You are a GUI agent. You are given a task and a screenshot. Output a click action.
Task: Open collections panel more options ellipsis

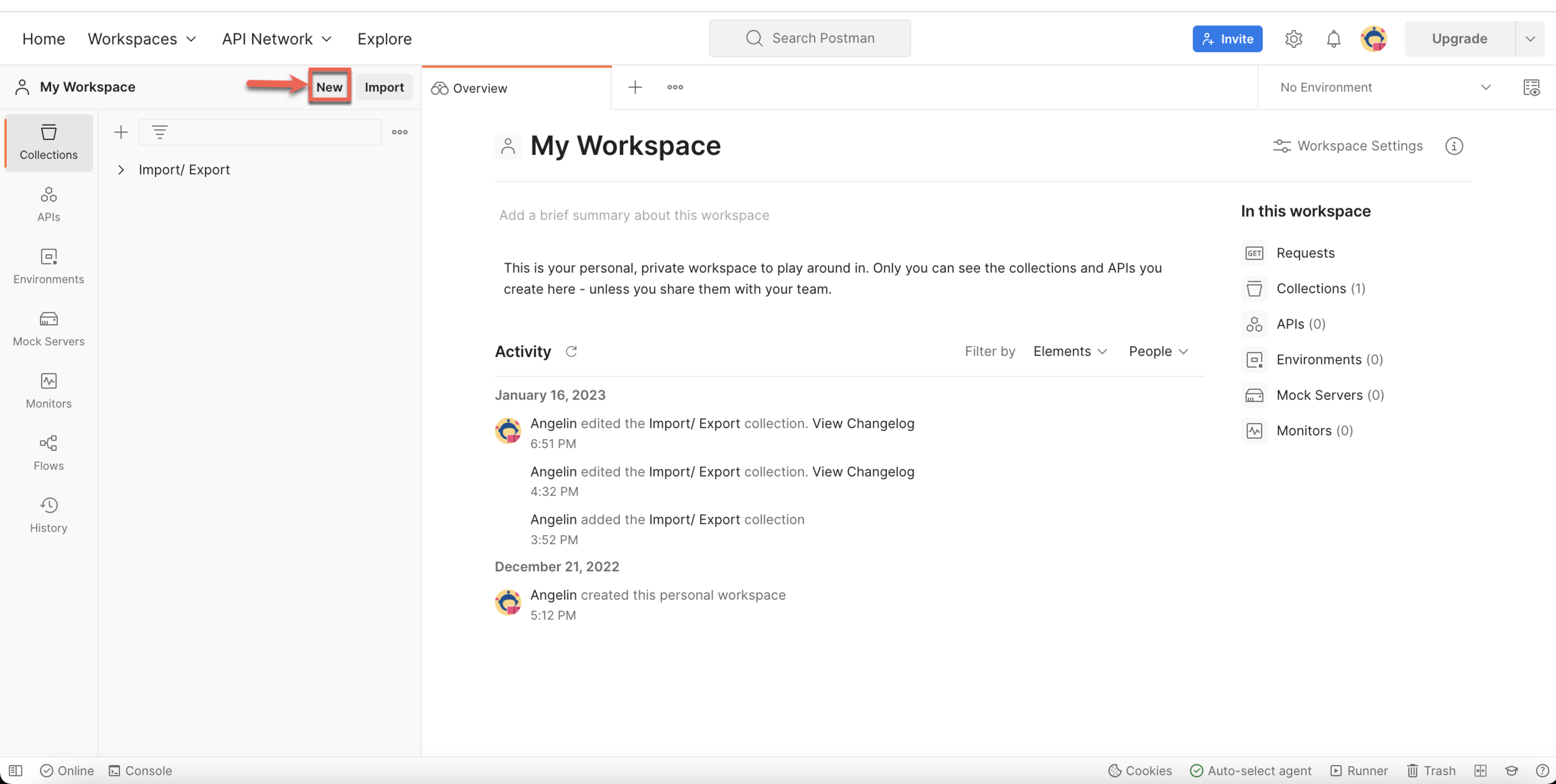tap(400, 132)
